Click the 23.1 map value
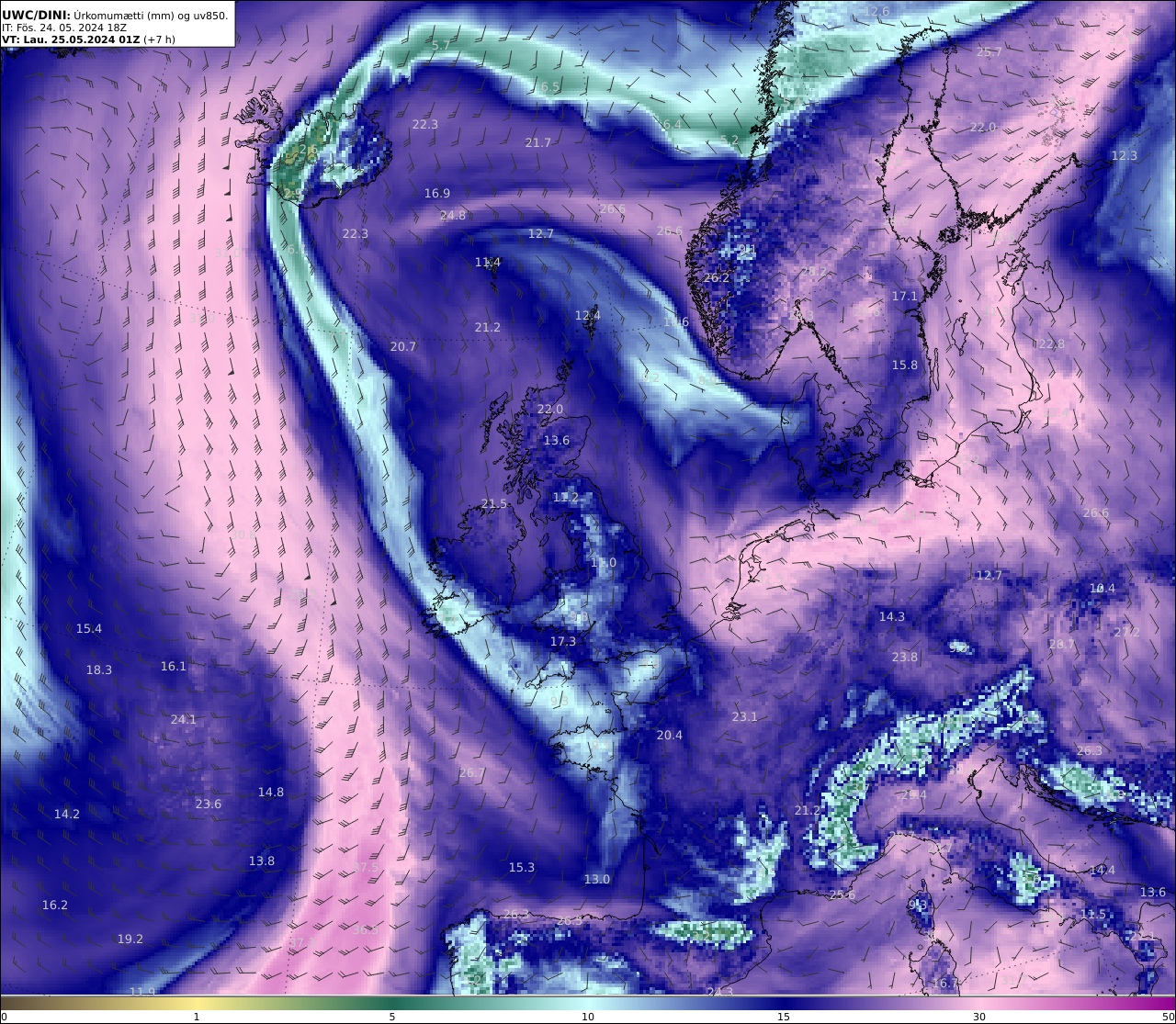1176x1024 pixels. pos(744,716)
